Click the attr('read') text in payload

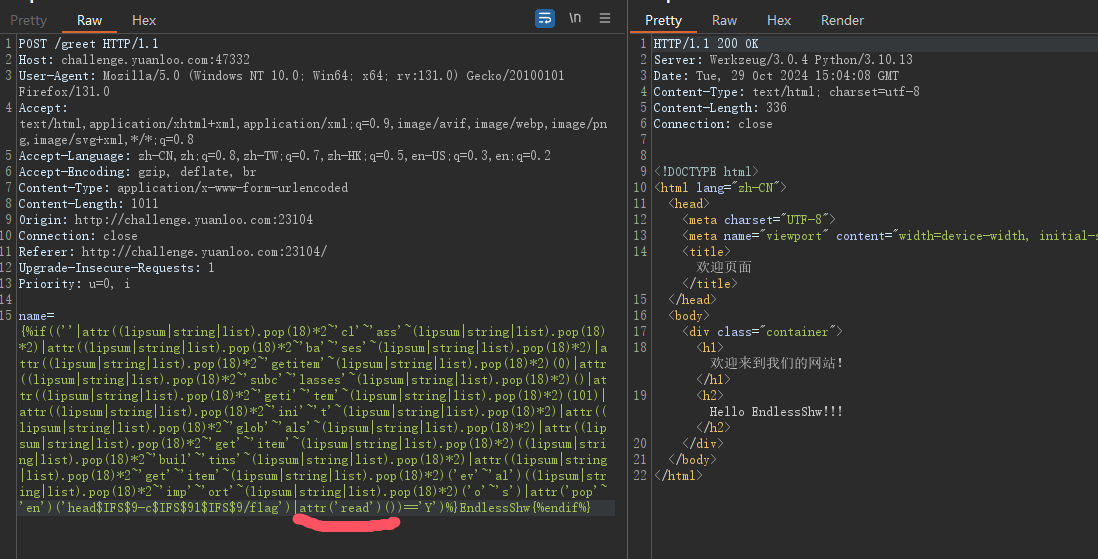[340, 508]
